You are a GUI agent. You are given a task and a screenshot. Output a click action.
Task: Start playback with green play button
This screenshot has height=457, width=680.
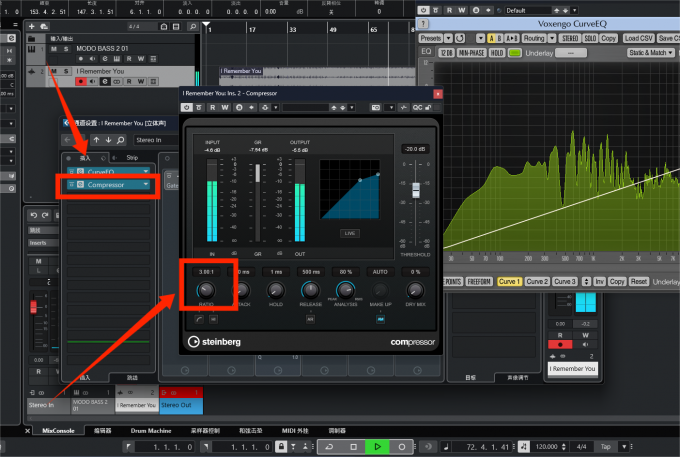[x=377, y=447]
